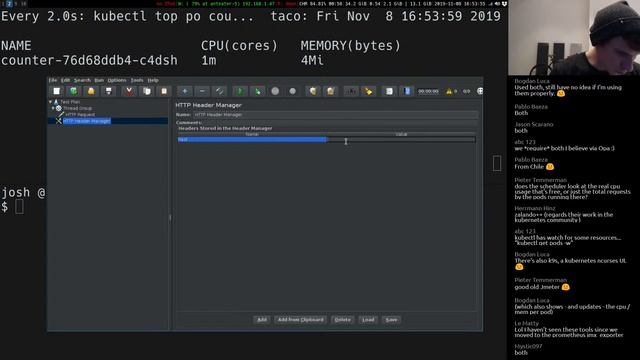Collapse the Test Plan tree node
The image size is (640, 360).
[x=51, y=102]
